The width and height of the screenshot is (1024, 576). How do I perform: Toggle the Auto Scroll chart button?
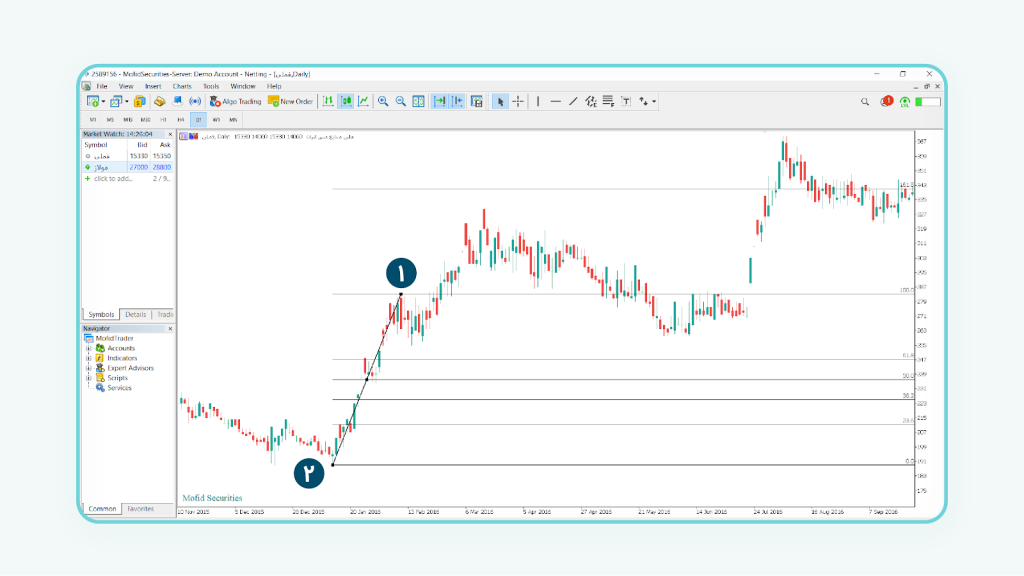tap(439, 101)
